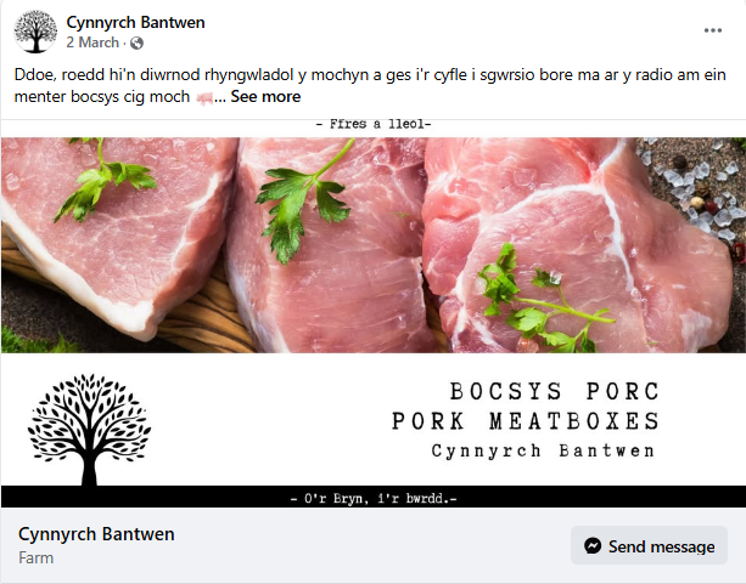Click the Messenger icon in Send message
The width and height of the screenshot is (746, 584).
tap(593, 545)
